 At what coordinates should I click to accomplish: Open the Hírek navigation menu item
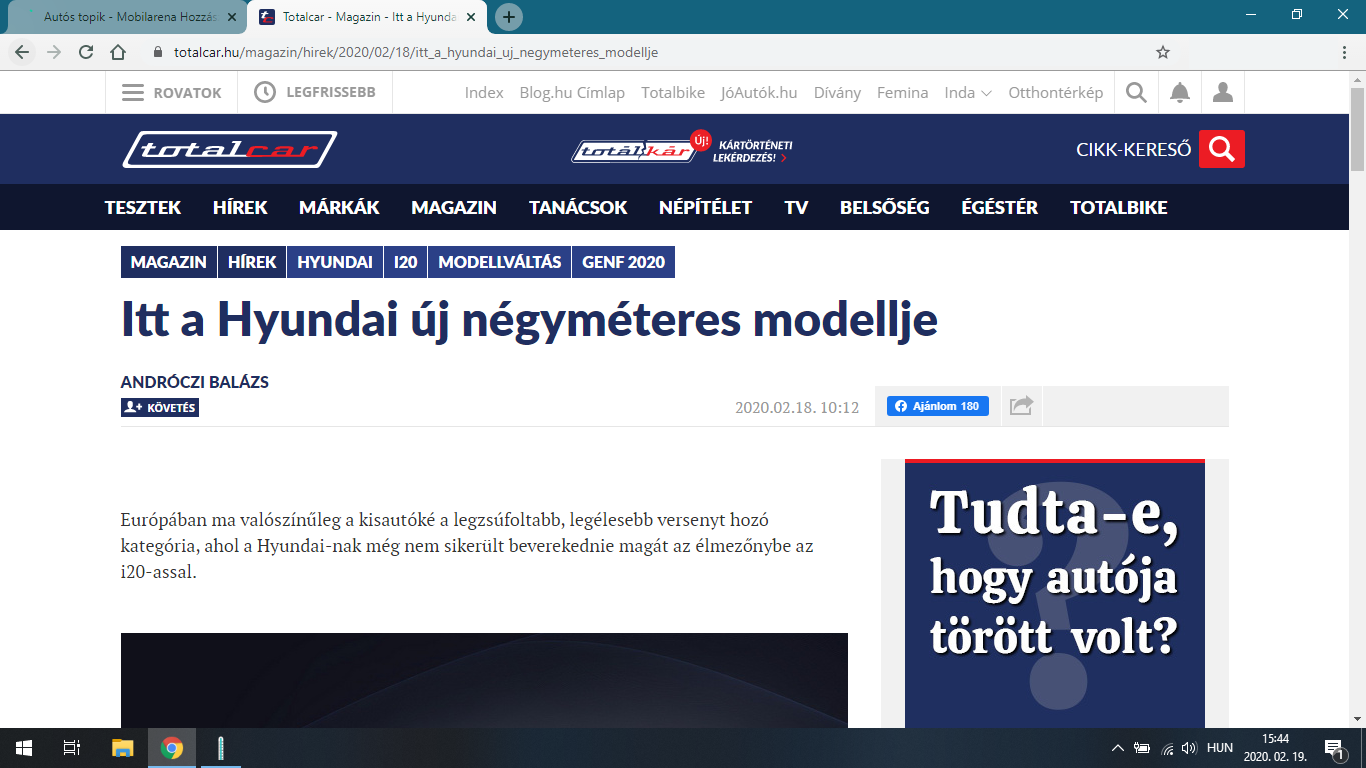coord(240,208)
